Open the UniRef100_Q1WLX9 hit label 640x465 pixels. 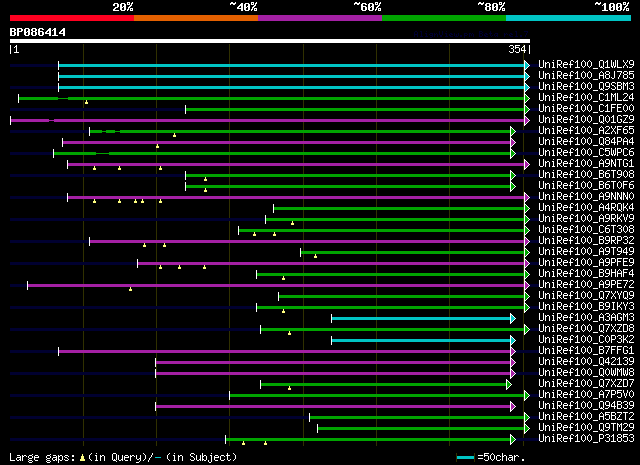pyautogui.click(x=586, y=65)
